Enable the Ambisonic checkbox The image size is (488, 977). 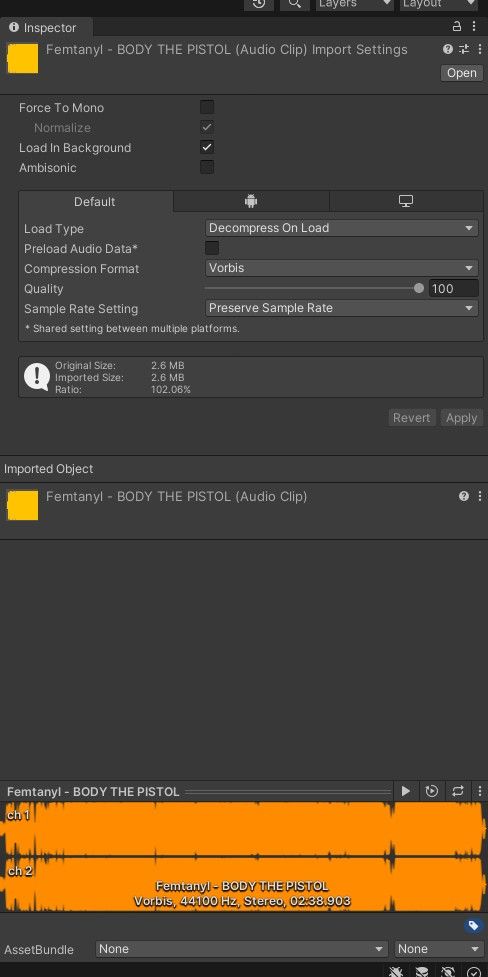pyautogui.click(x=207, y=167)
